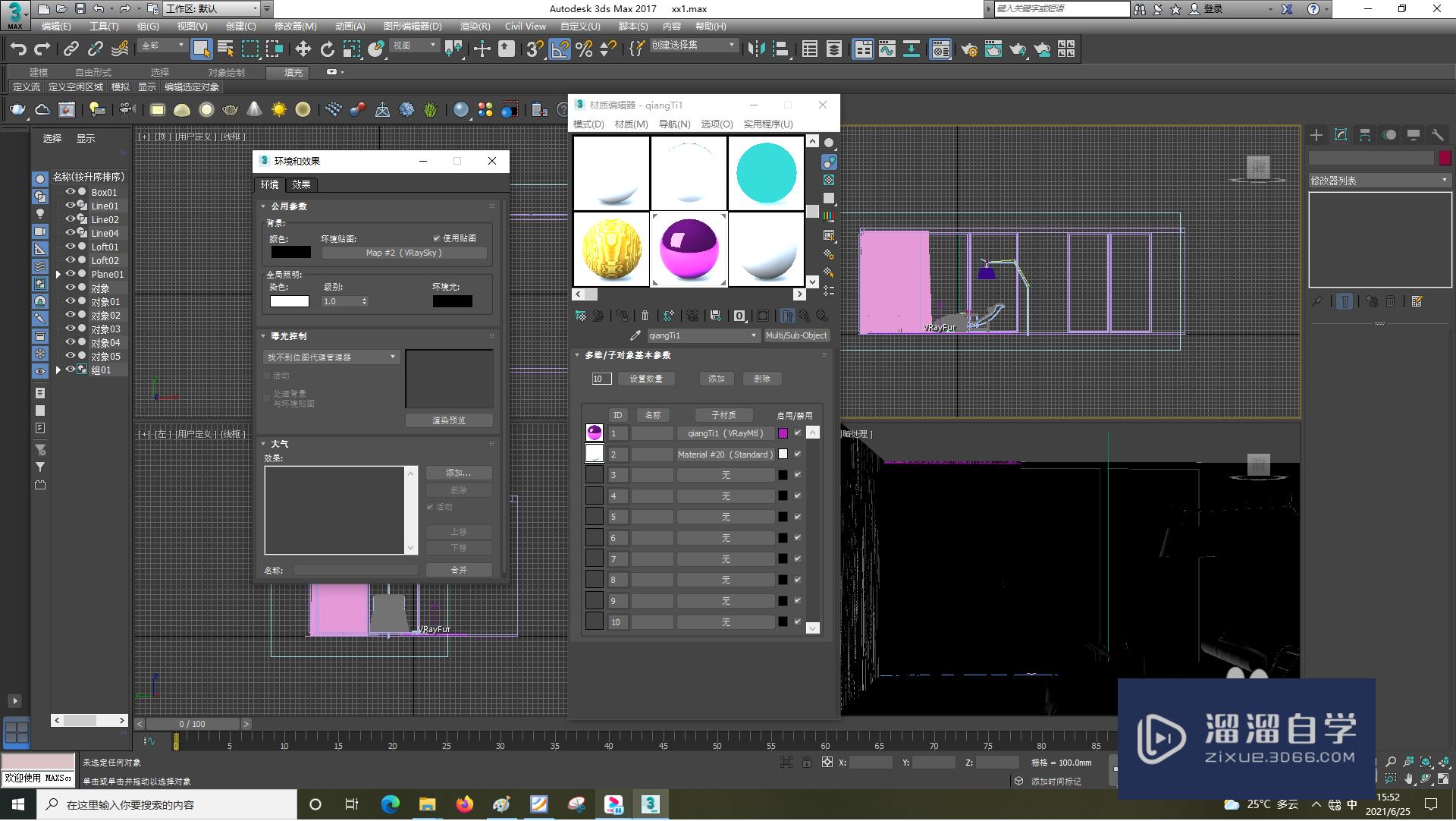Expand the 组01 group node
Screen dimensions: 1456x821
coord(58,370)
